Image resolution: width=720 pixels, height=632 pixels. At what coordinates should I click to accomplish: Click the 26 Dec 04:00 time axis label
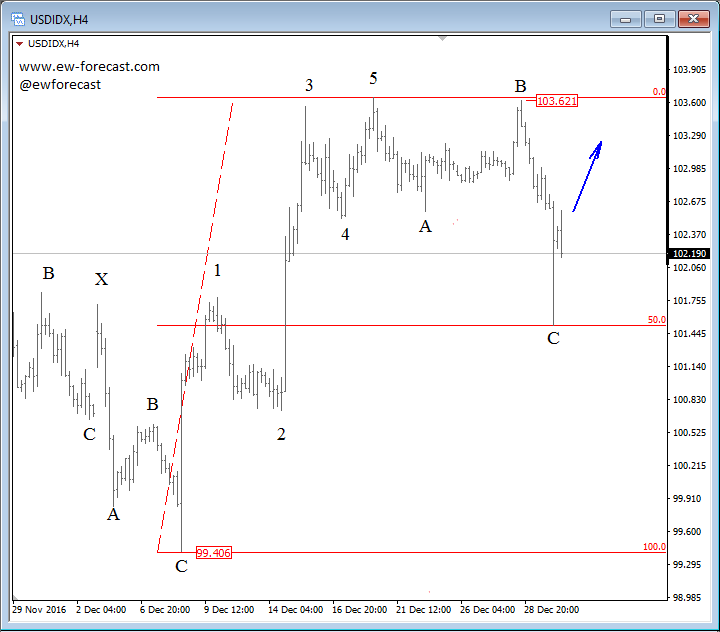pyautogui.click(x=487, y=609)
